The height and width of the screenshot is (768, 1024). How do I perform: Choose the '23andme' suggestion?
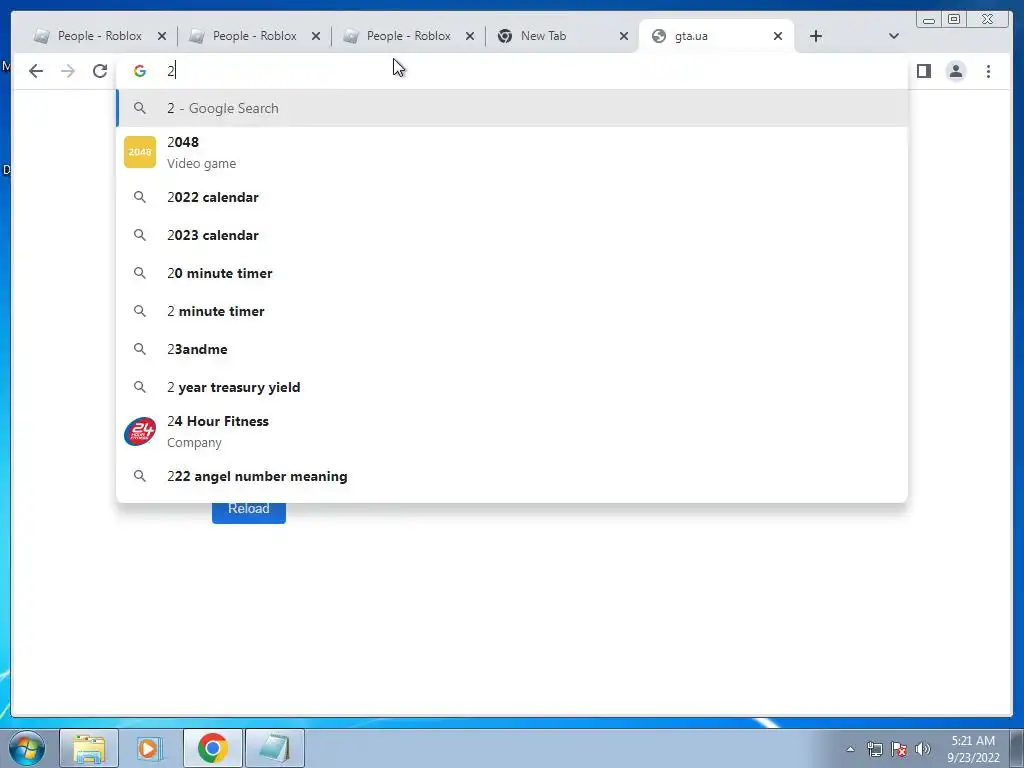[x=512, y=349]
